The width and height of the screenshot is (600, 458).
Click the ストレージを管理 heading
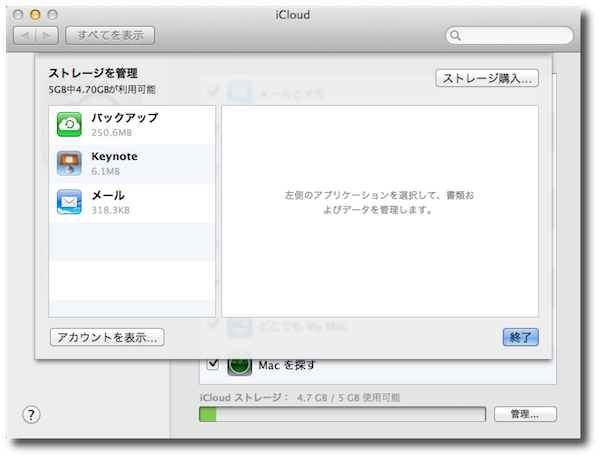click(x=93, y=73)
